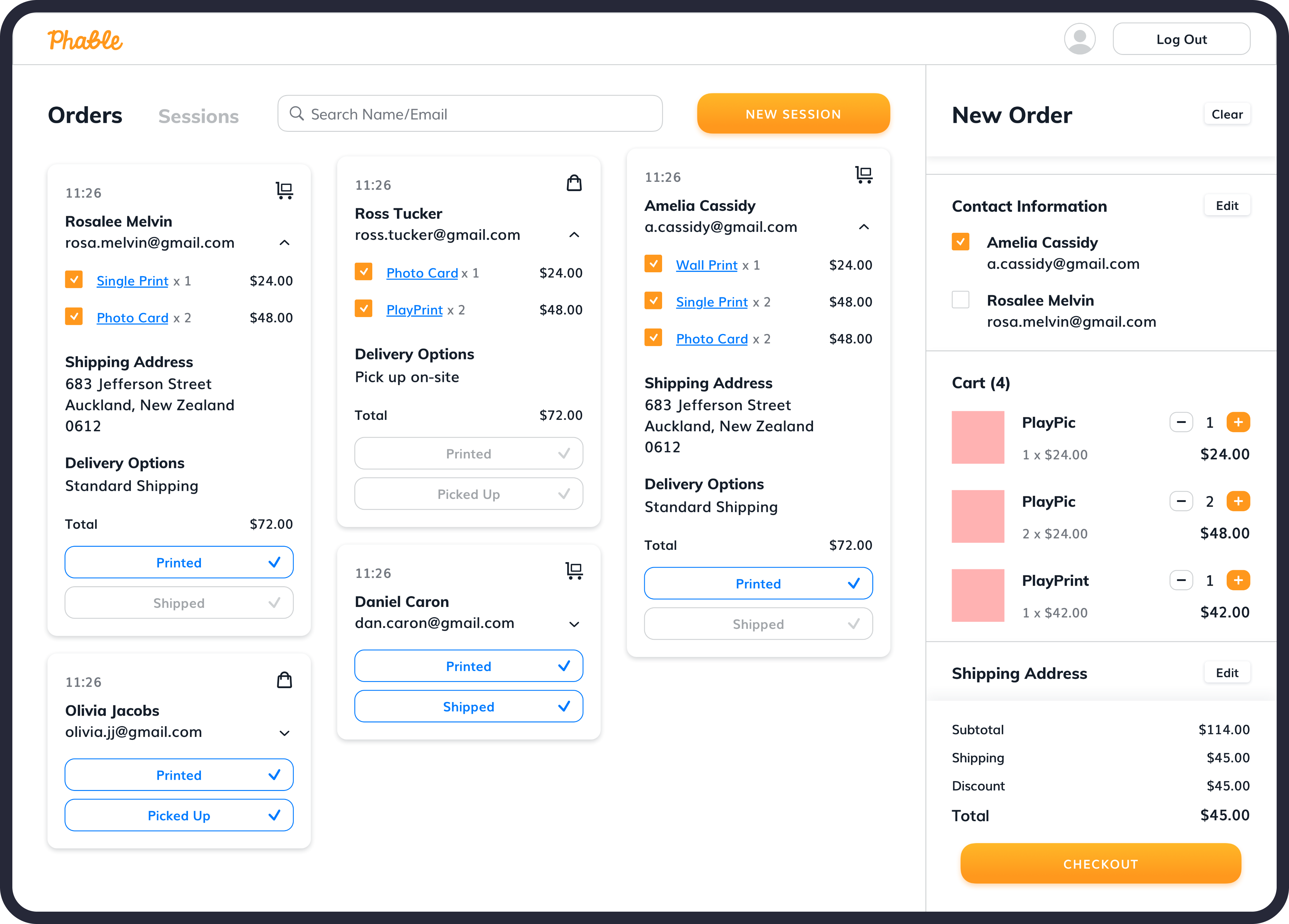Click cart icon on Rosalee Melvin's order

tap(284, 190)
